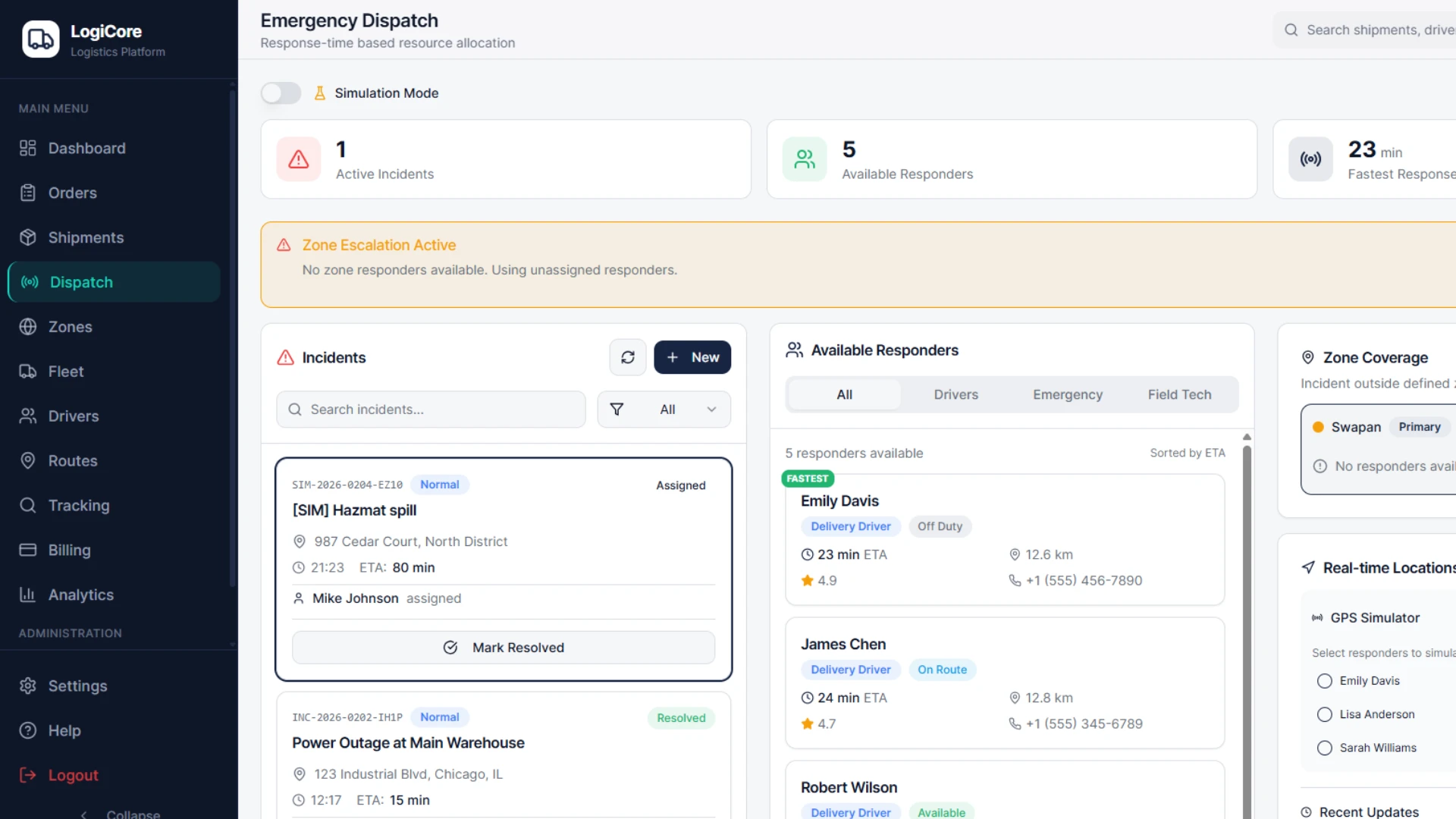
Task: Click Emily Davis 23 min ETA clock icon
Action: pos(808,554)
